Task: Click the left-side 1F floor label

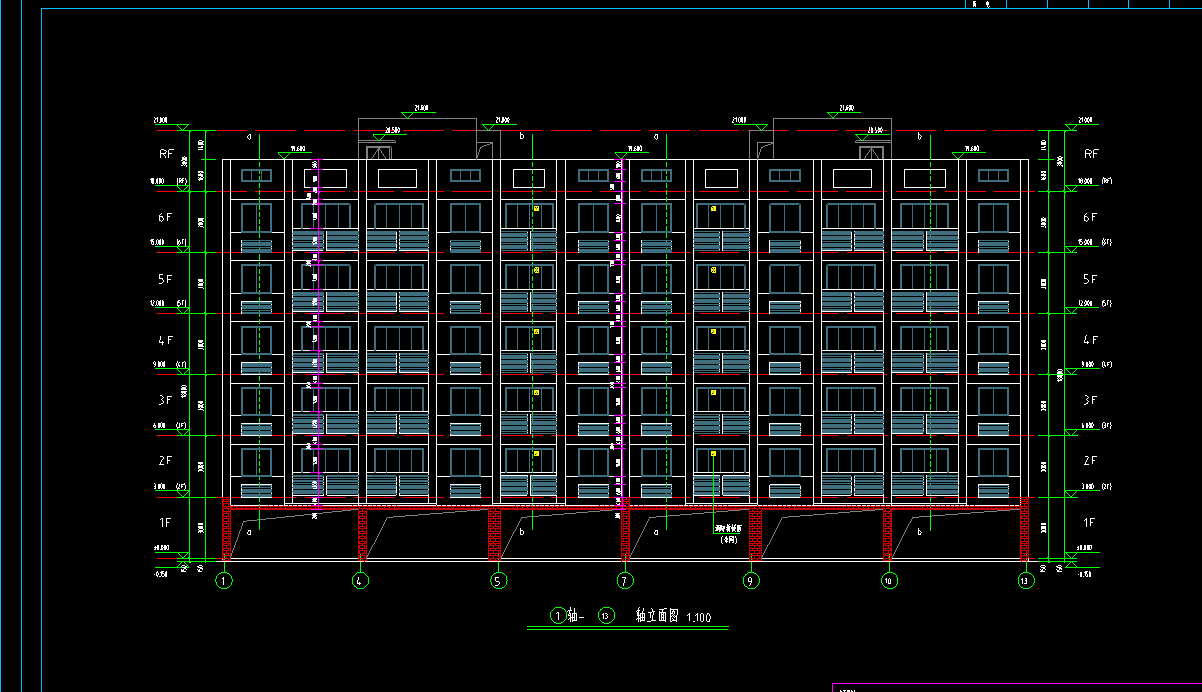Action: pos(166,522)
